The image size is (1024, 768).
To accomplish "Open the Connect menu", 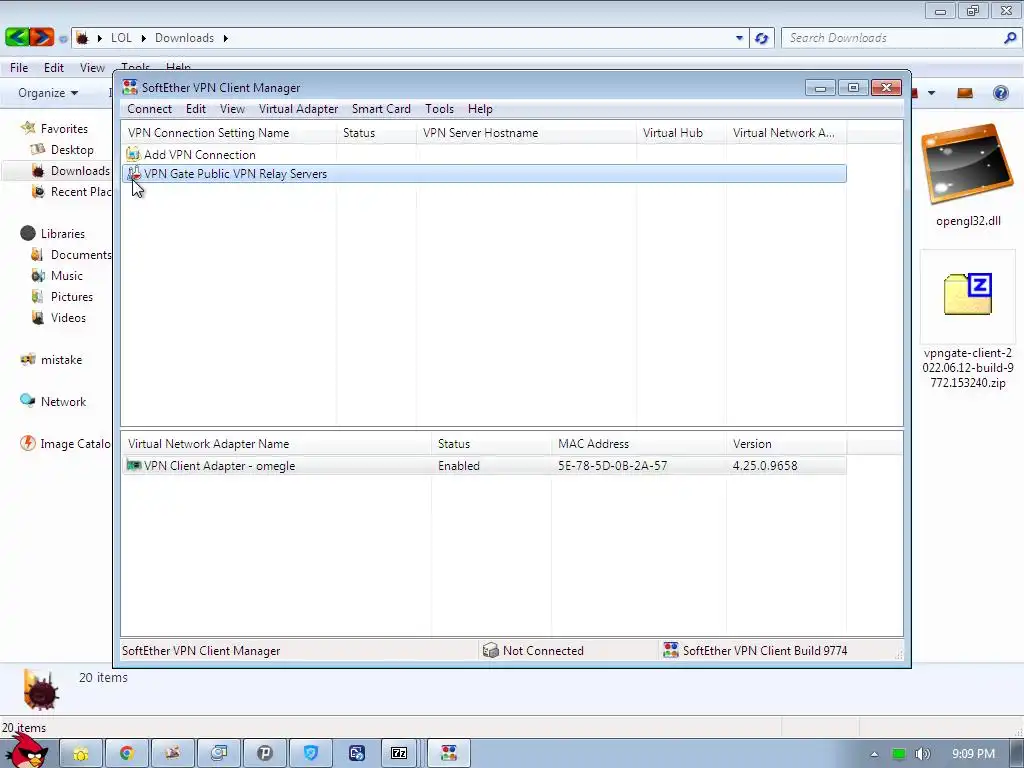I will coord(149,109).
